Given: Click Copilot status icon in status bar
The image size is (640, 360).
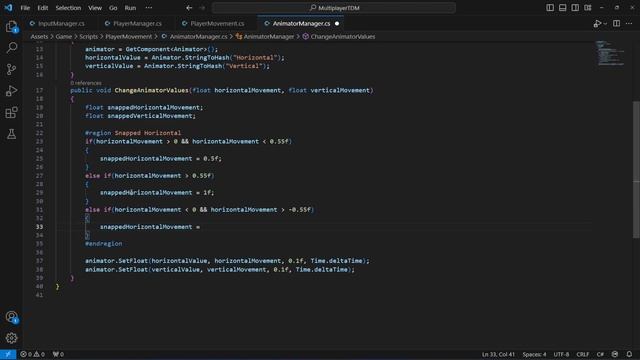Looking at the screenshot, I should click(x=615, y=354).
